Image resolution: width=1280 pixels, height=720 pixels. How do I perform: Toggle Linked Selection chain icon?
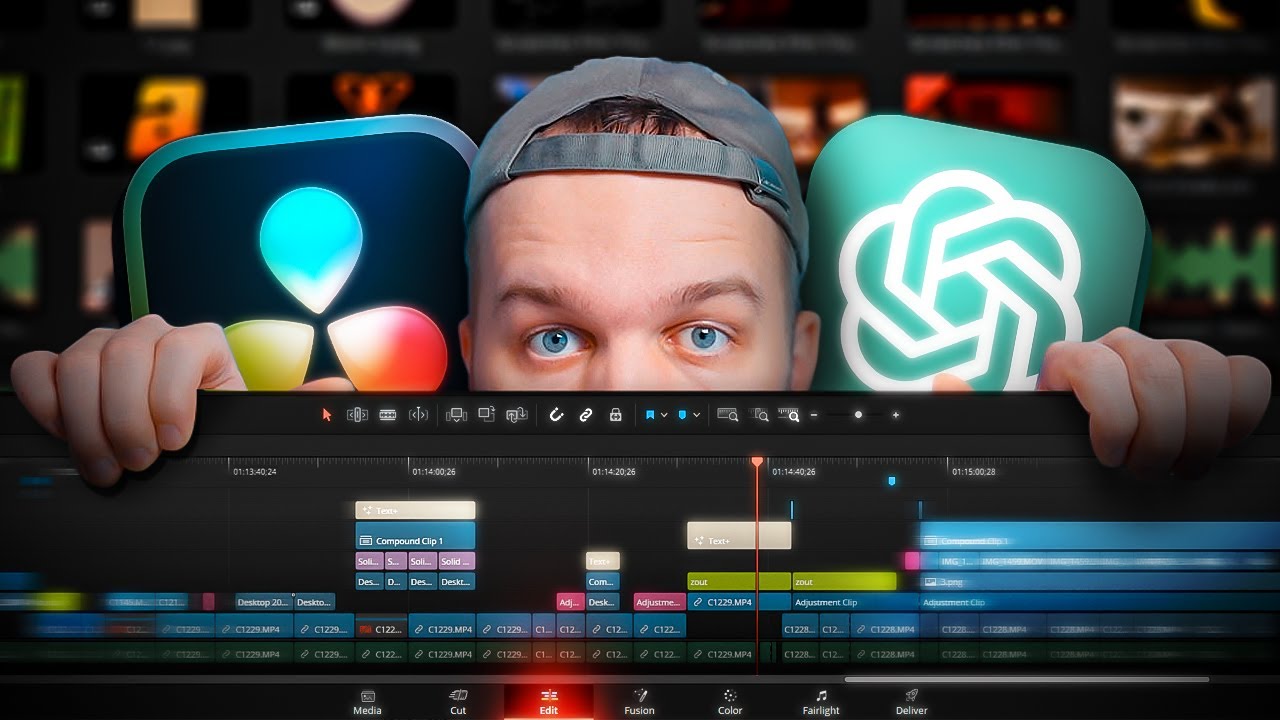pos(586,415)
